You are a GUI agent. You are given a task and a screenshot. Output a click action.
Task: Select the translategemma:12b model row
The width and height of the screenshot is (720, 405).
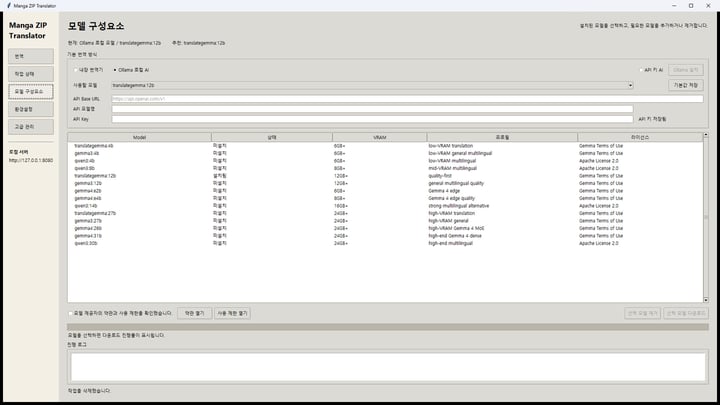(x=385, y=176)
